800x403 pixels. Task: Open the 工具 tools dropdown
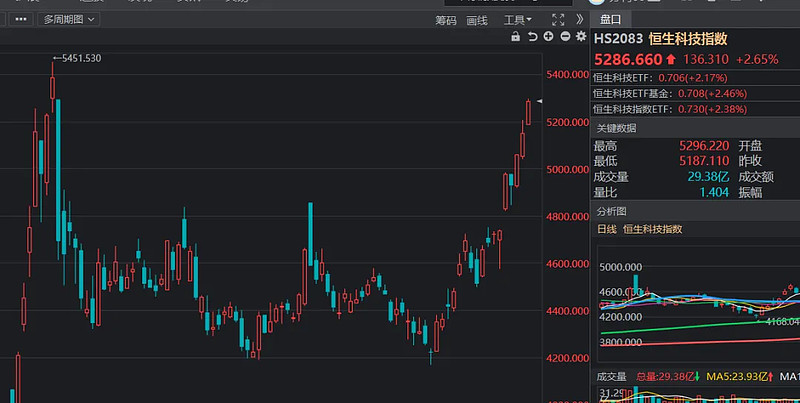click(517, 20)
